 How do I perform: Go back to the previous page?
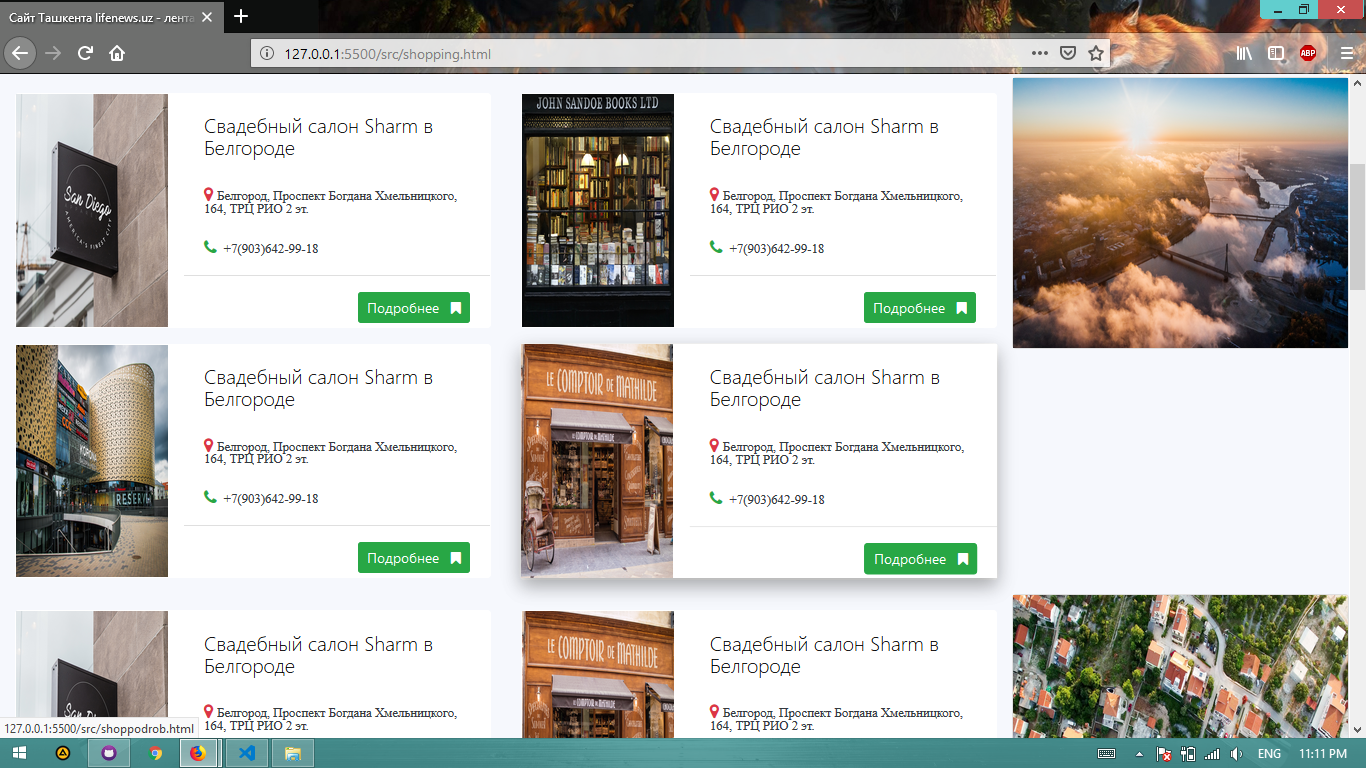pyautogui.click(x=19, y=53)
